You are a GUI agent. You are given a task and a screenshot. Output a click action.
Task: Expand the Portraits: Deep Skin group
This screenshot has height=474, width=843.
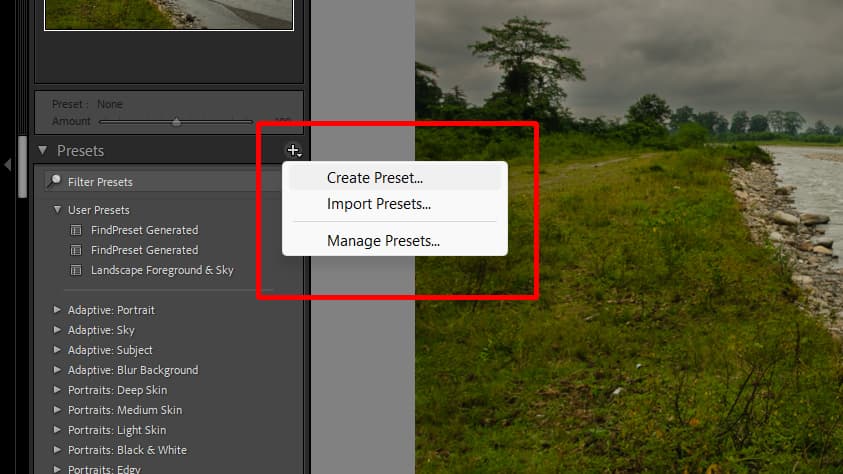pyautogui.click(x=57, y=390)
